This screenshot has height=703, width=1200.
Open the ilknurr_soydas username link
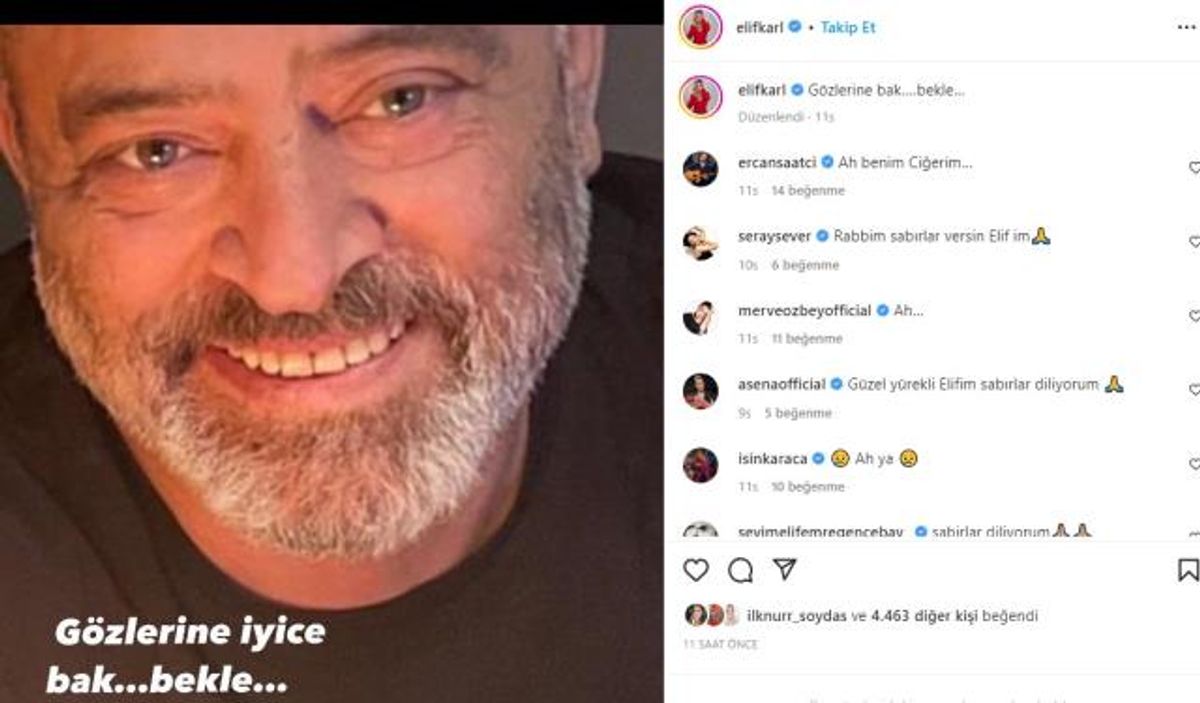(796, 616)
